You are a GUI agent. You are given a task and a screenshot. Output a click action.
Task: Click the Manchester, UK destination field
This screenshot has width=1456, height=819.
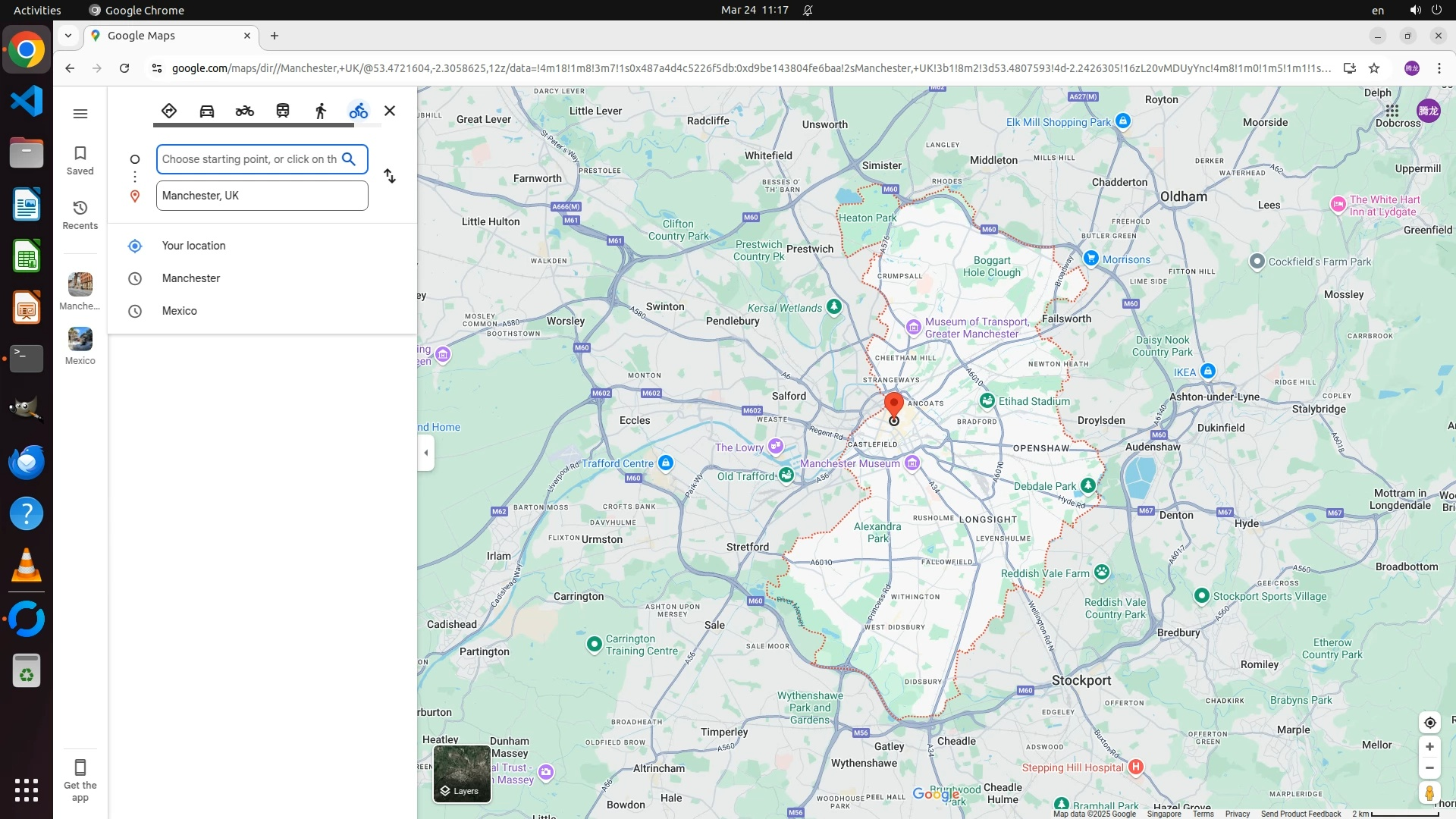(x=262, y=196)
